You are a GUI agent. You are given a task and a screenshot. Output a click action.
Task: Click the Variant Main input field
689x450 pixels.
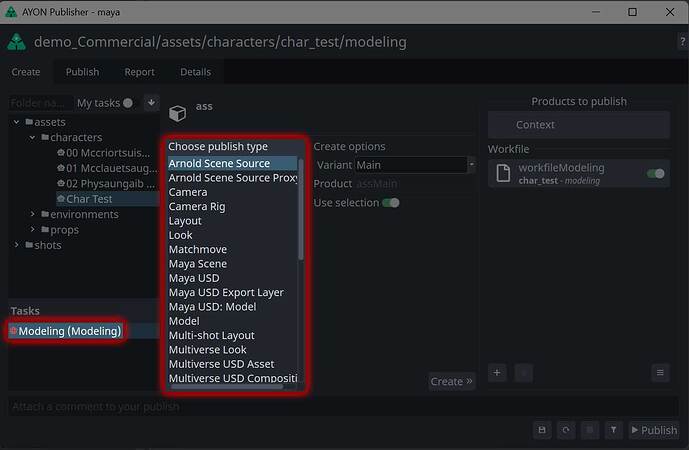411,165
